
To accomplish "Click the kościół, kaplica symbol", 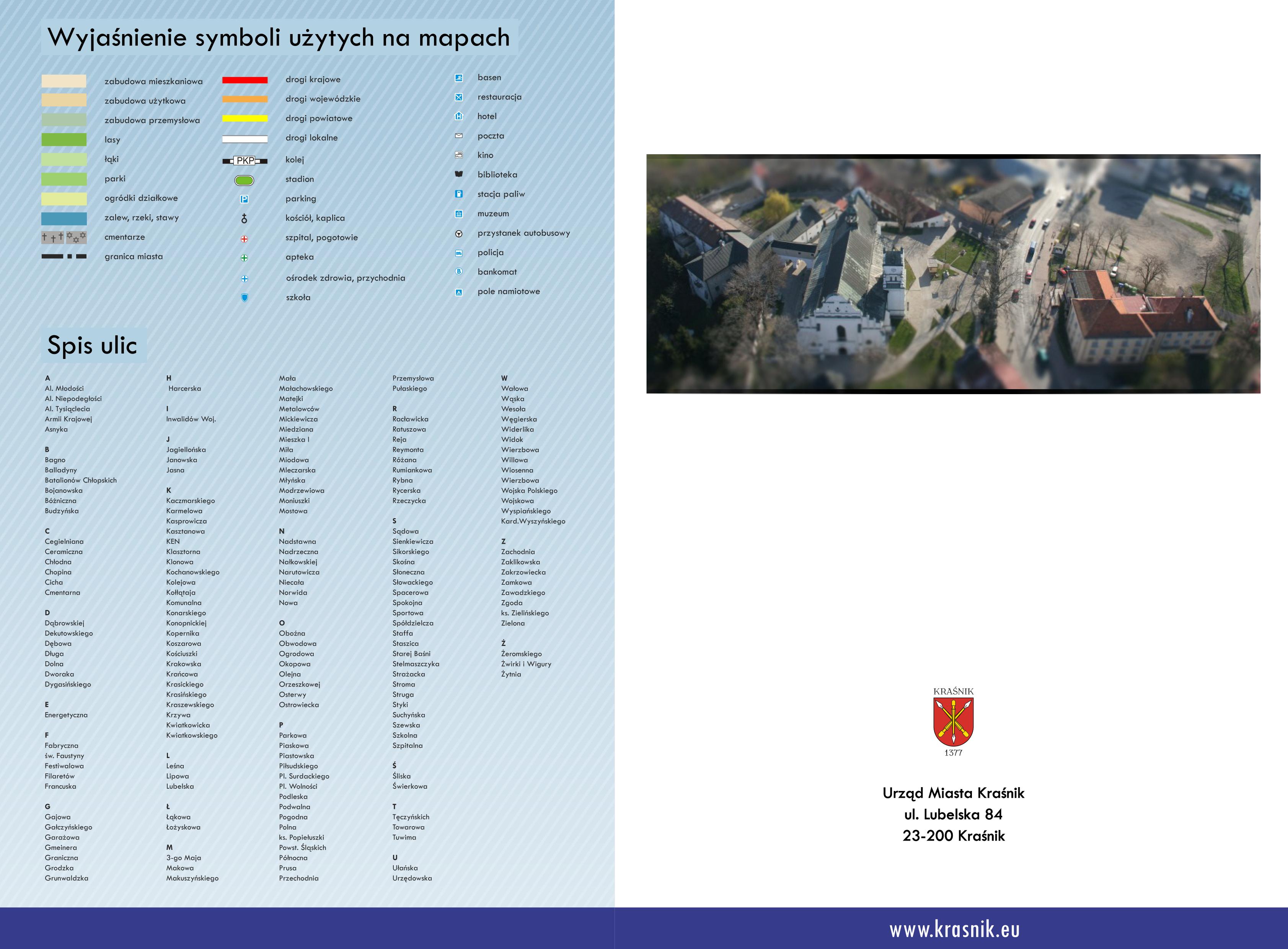I will coord(244,218).
